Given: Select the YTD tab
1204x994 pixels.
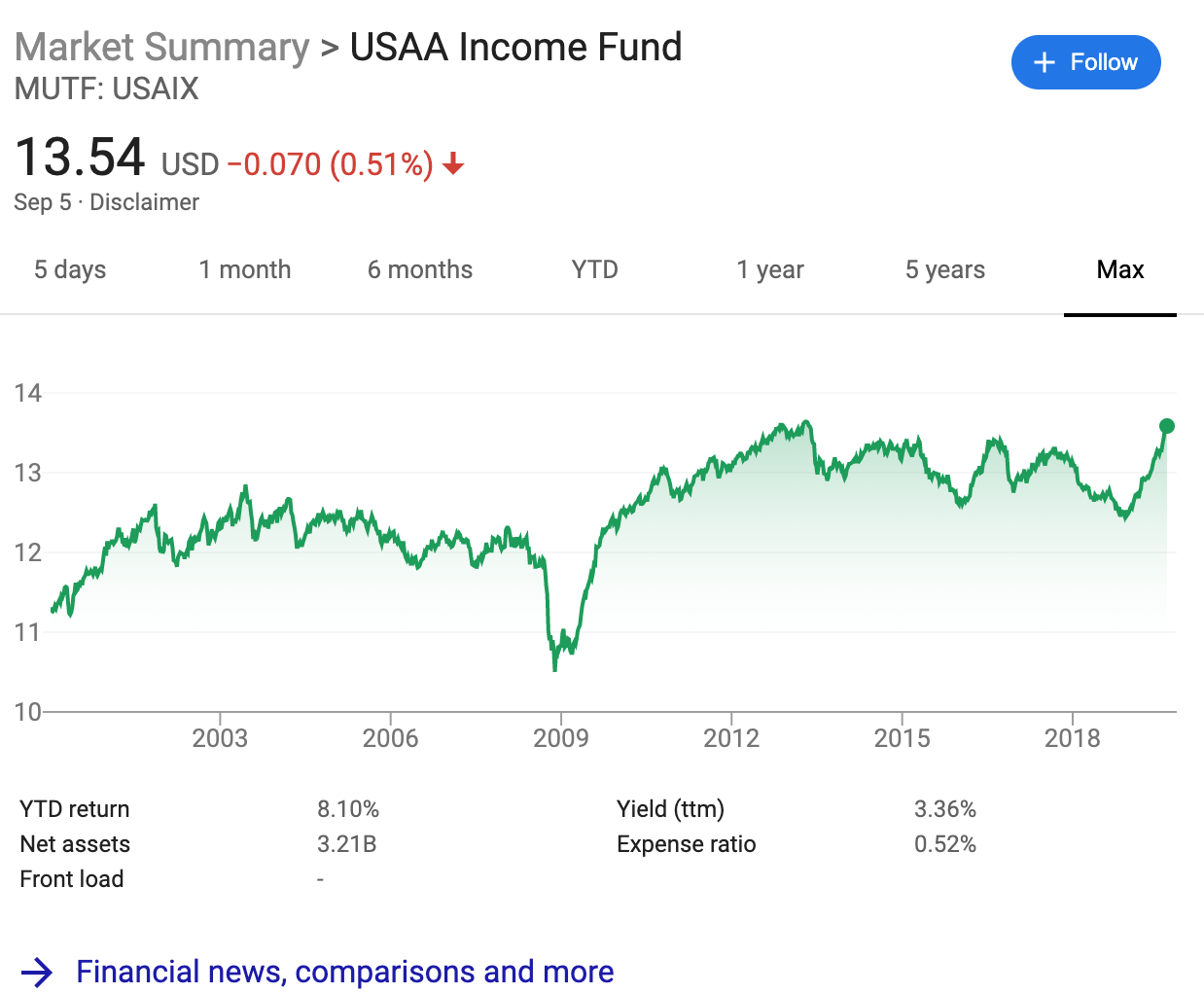Looking at the screenshot, I should pos(595,269).
